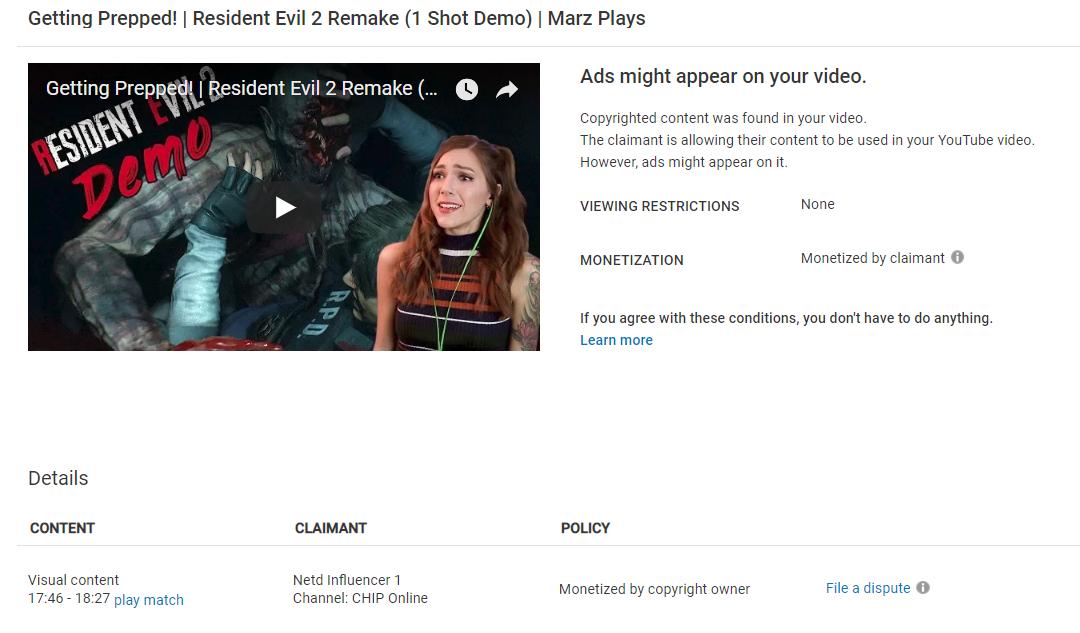Click the 'CONTENT' column header
The height and width of the screenshot is (633, 1080).
coord(62,528)
